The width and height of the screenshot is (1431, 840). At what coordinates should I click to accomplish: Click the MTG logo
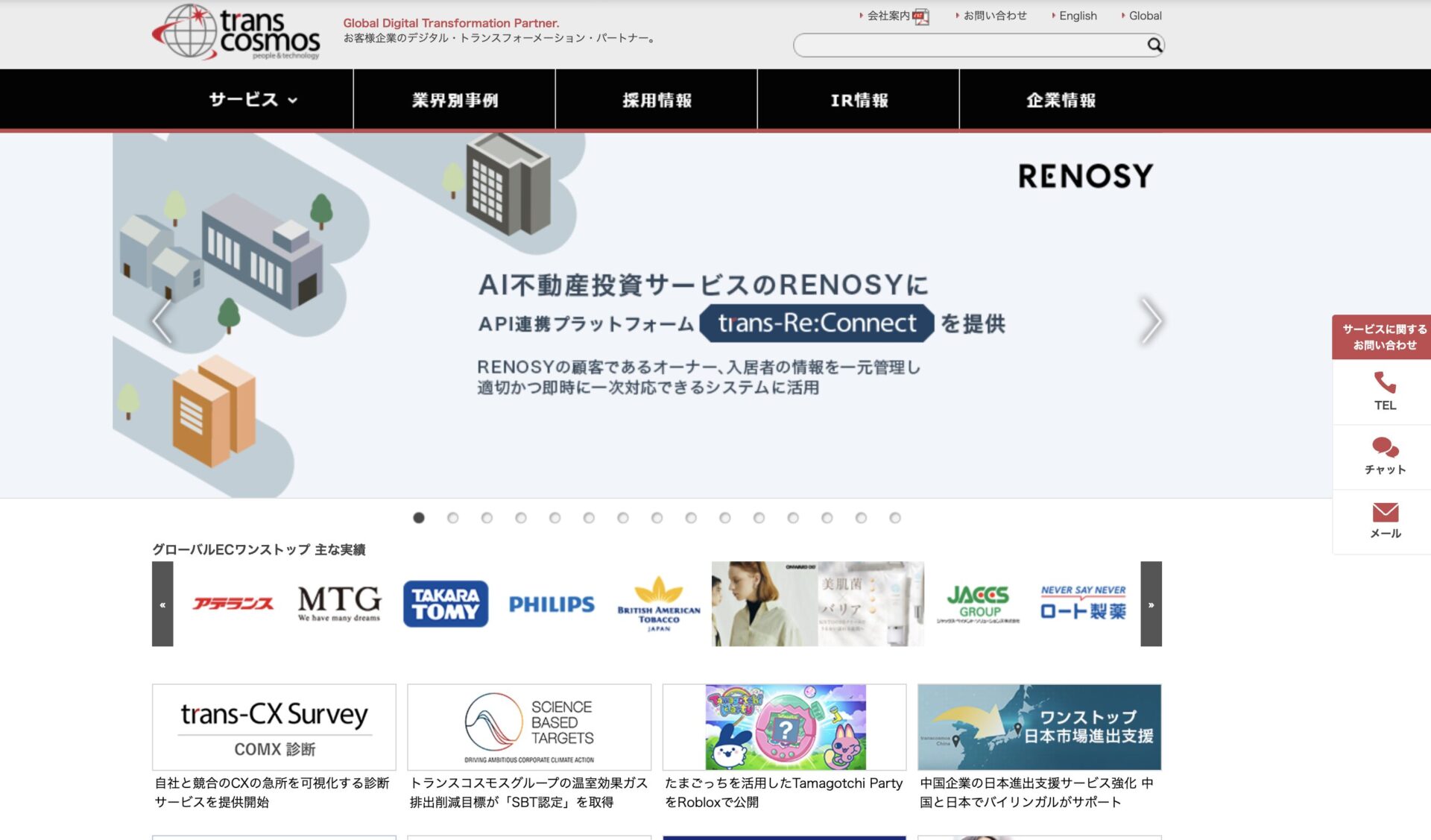click(339, 604)
